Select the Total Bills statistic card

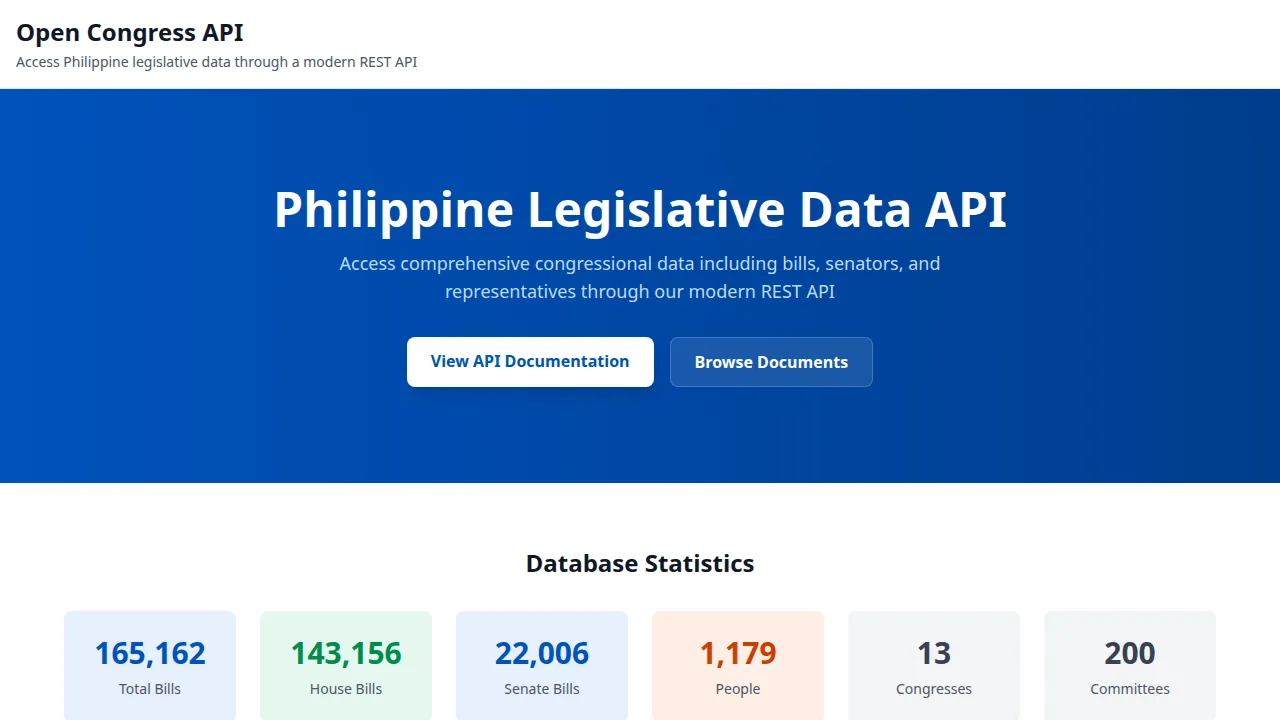(150, 666)
